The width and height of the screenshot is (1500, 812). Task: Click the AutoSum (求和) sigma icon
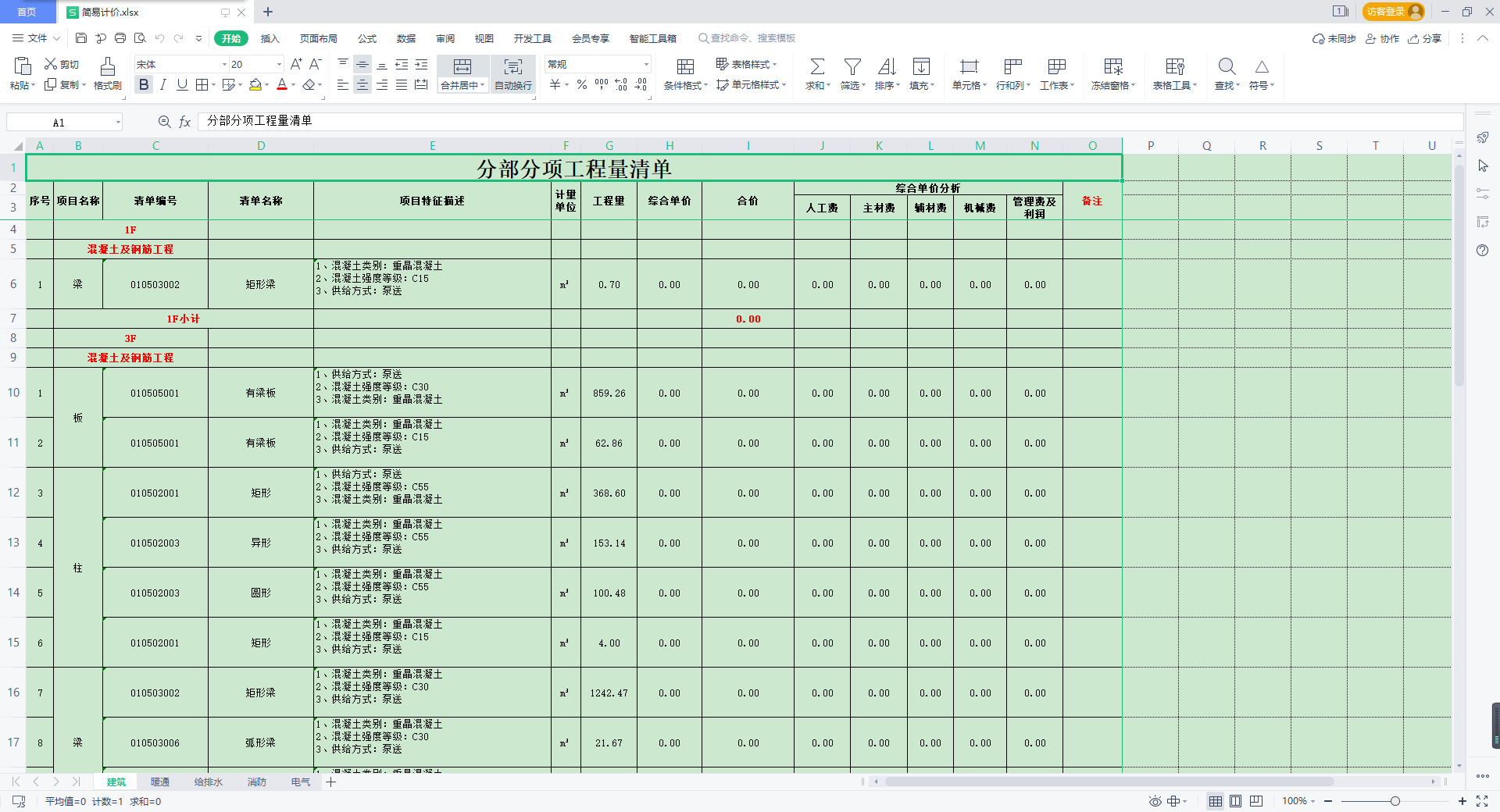817,67
